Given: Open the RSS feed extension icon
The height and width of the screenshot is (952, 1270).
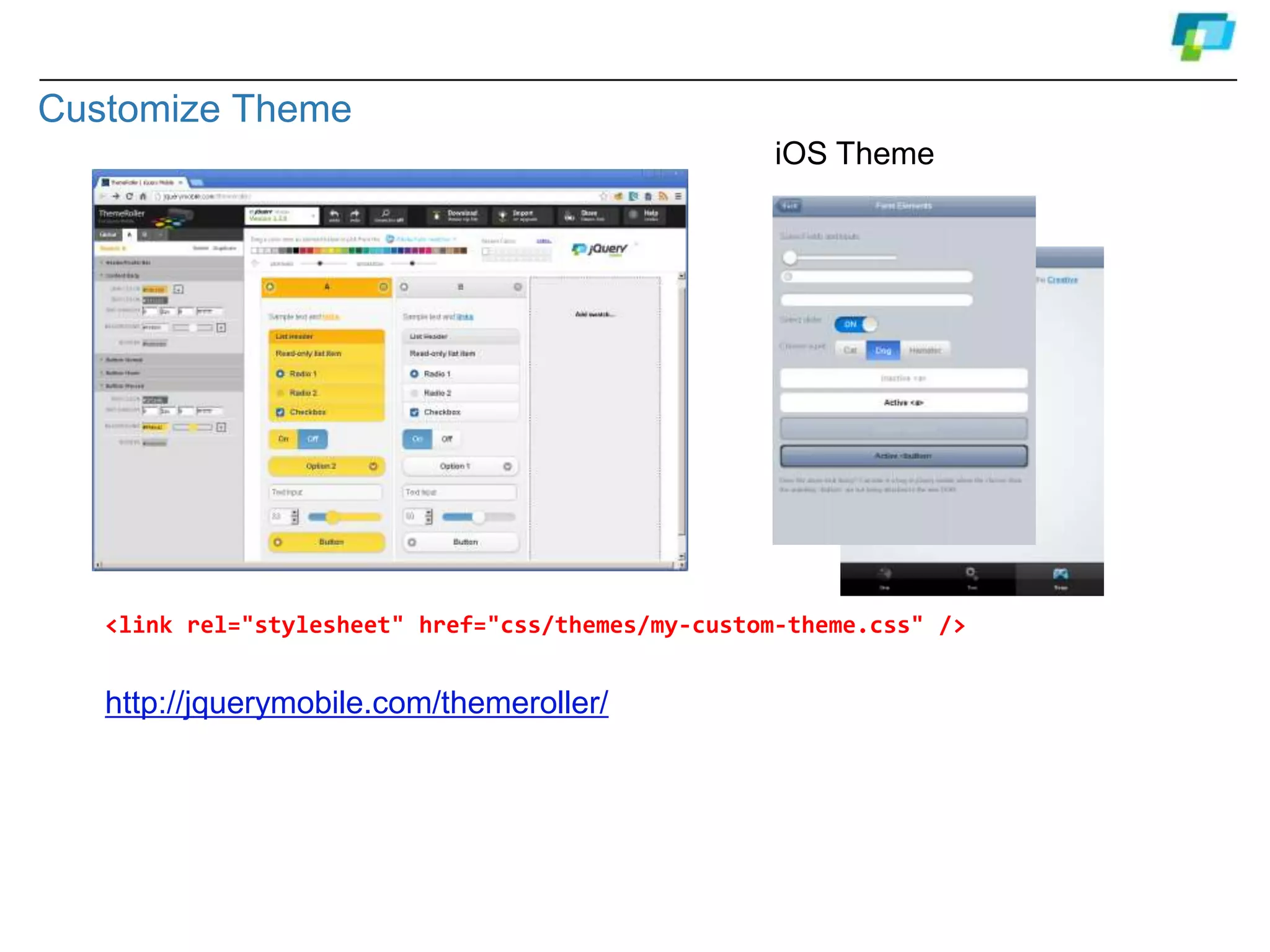Looking at the screenshot, I should pyautogui.click(x=663, y=196).
